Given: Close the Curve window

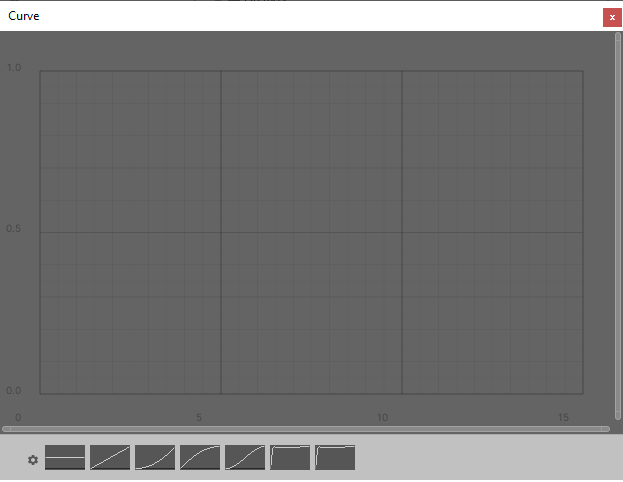Looking at the screenshot, I should (x=612, y=17).
